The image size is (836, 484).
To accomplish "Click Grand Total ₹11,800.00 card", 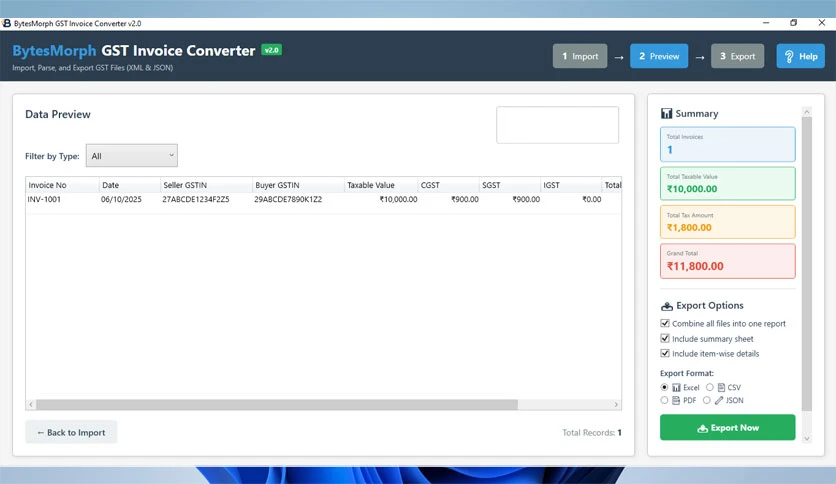I will tap(727, 261).
